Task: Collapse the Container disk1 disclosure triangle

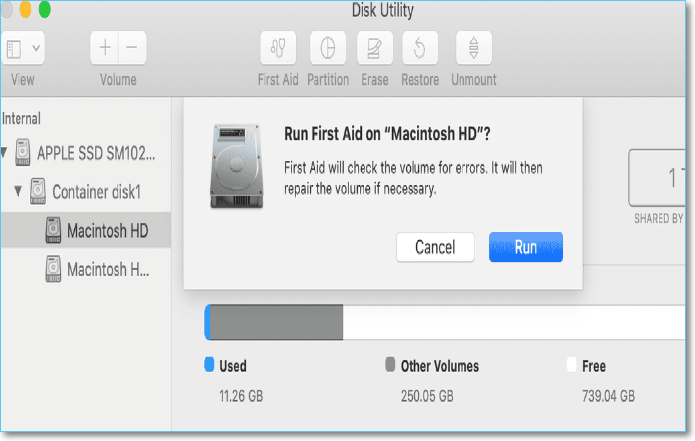Action: [18, 191]
